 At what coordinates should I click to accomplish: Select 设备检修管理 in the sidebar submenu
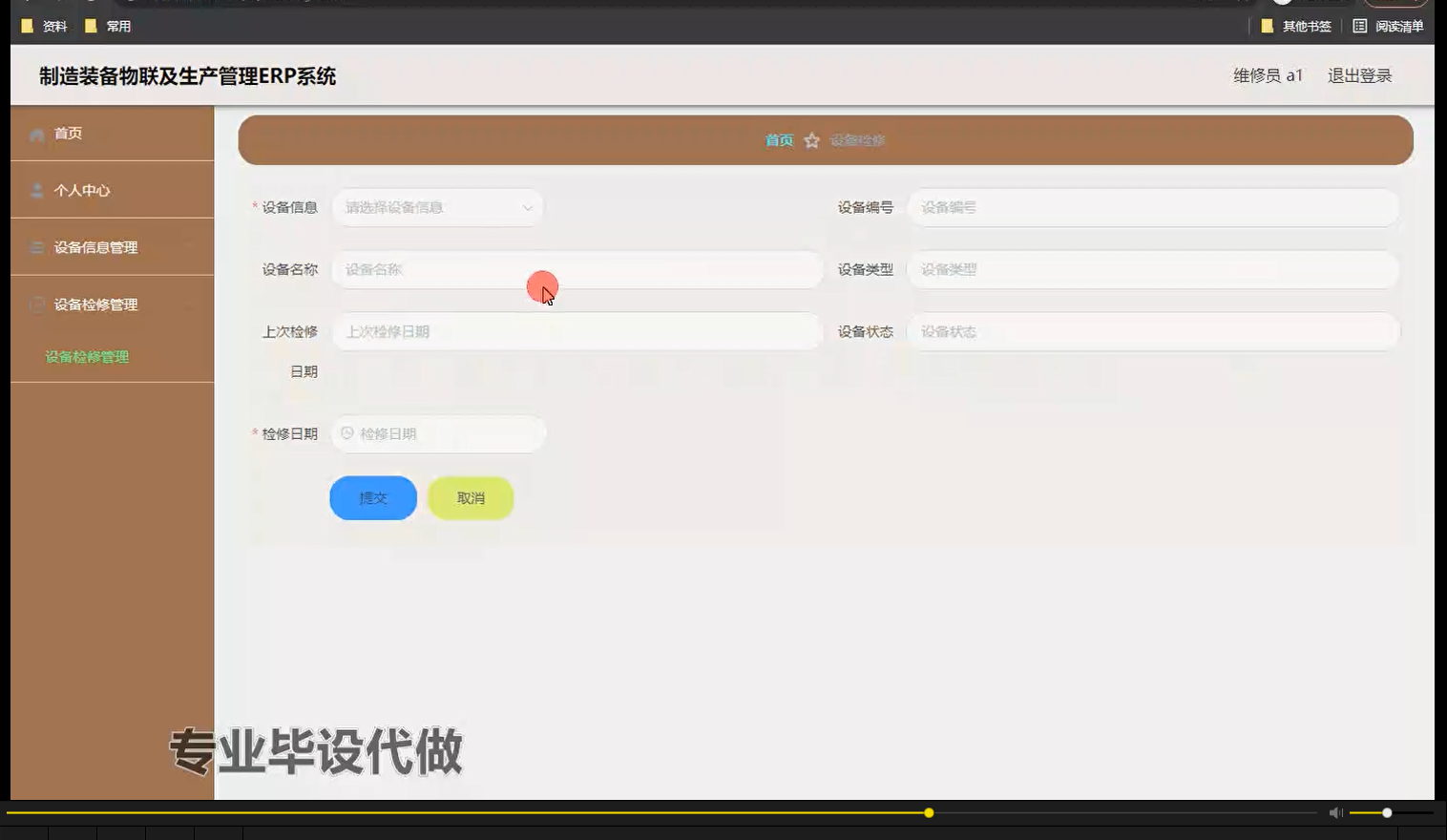(x=87, y=356)
